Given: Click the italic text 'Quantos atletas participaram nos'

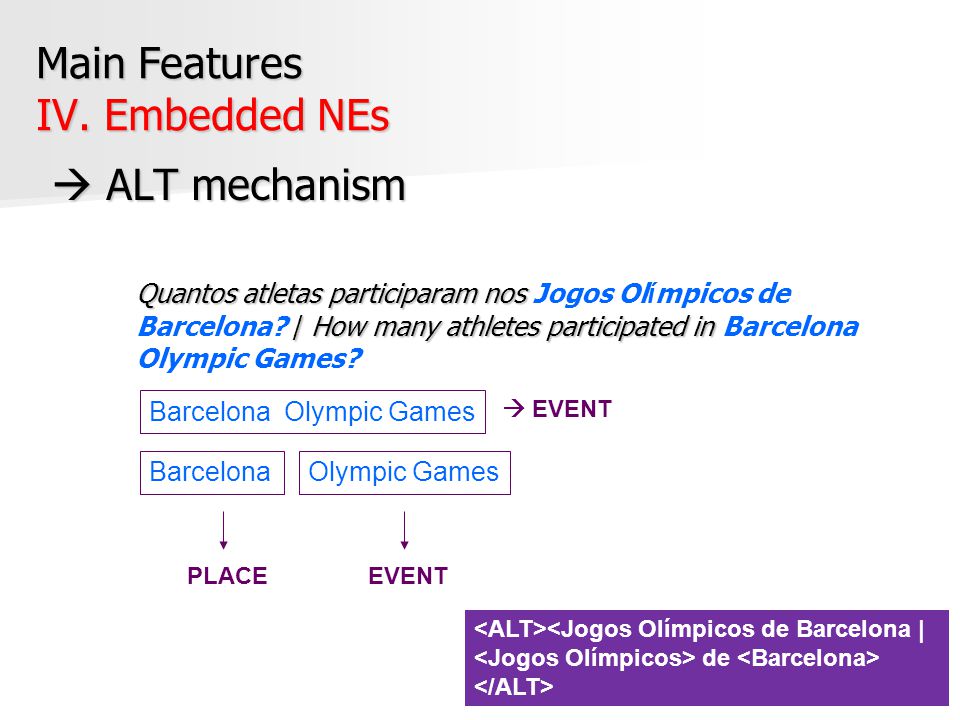Looking at the screenshot, I should point(332,294).
